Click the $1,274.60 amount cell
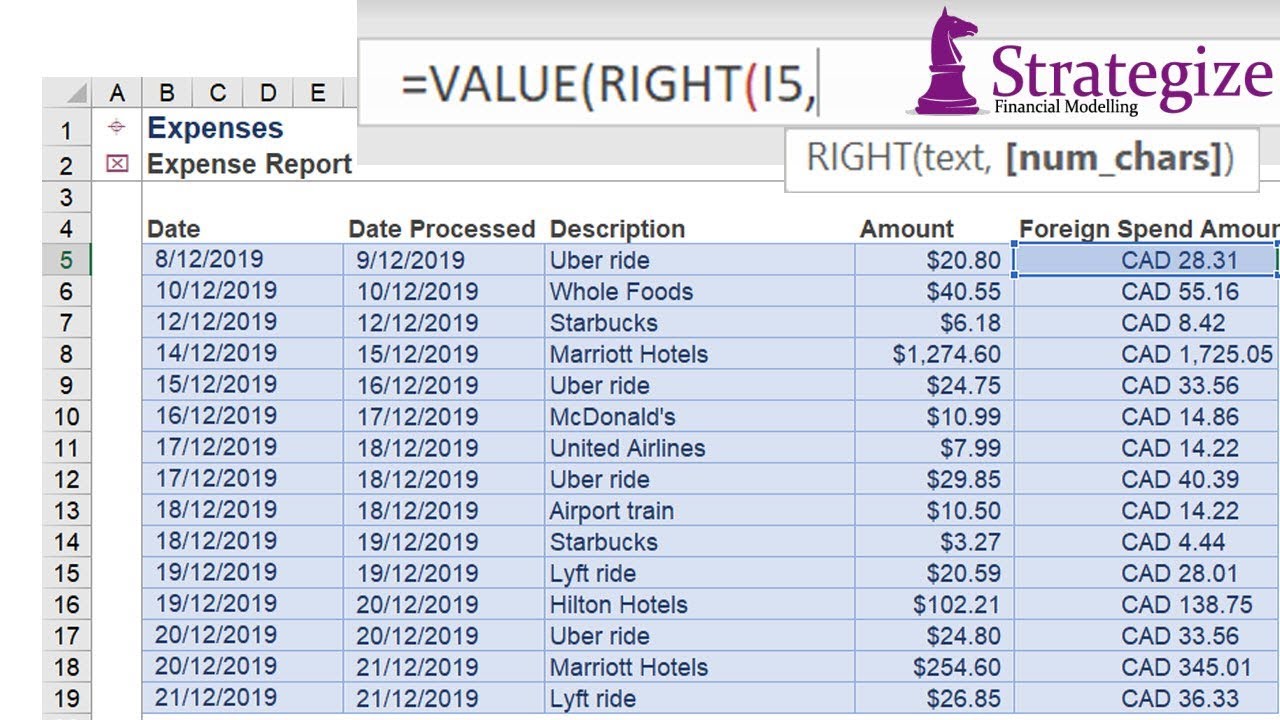The height and width of the screenshot is (720, 1280). click(x=934, y=354)
